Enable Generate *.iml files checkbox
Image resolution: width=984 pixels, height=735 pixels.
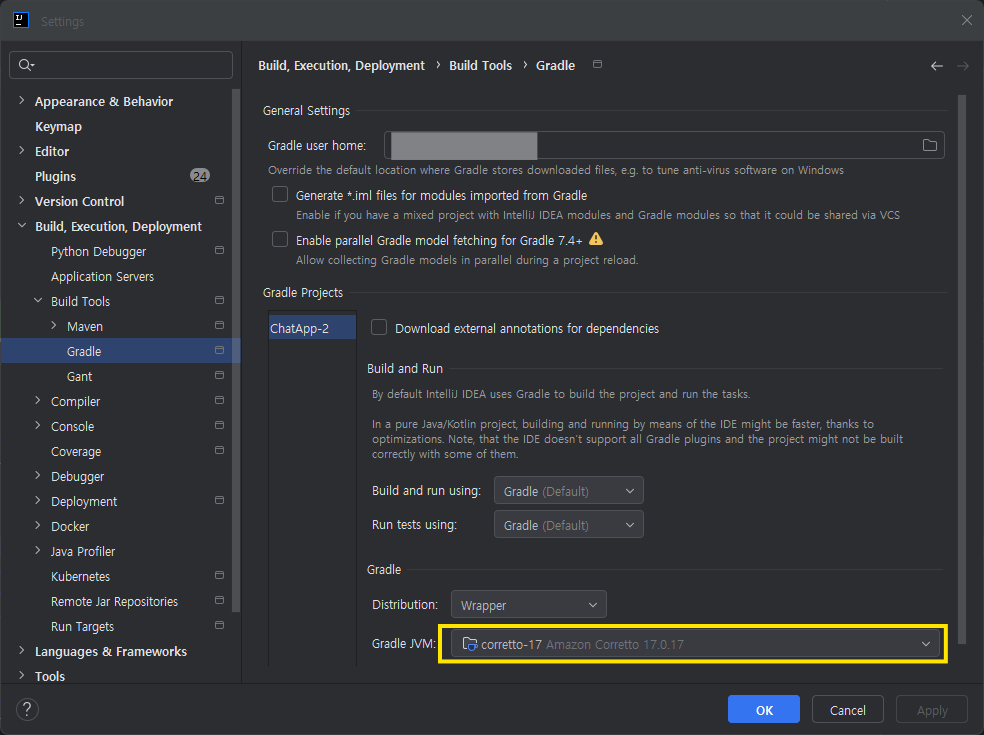pos(280,195)
